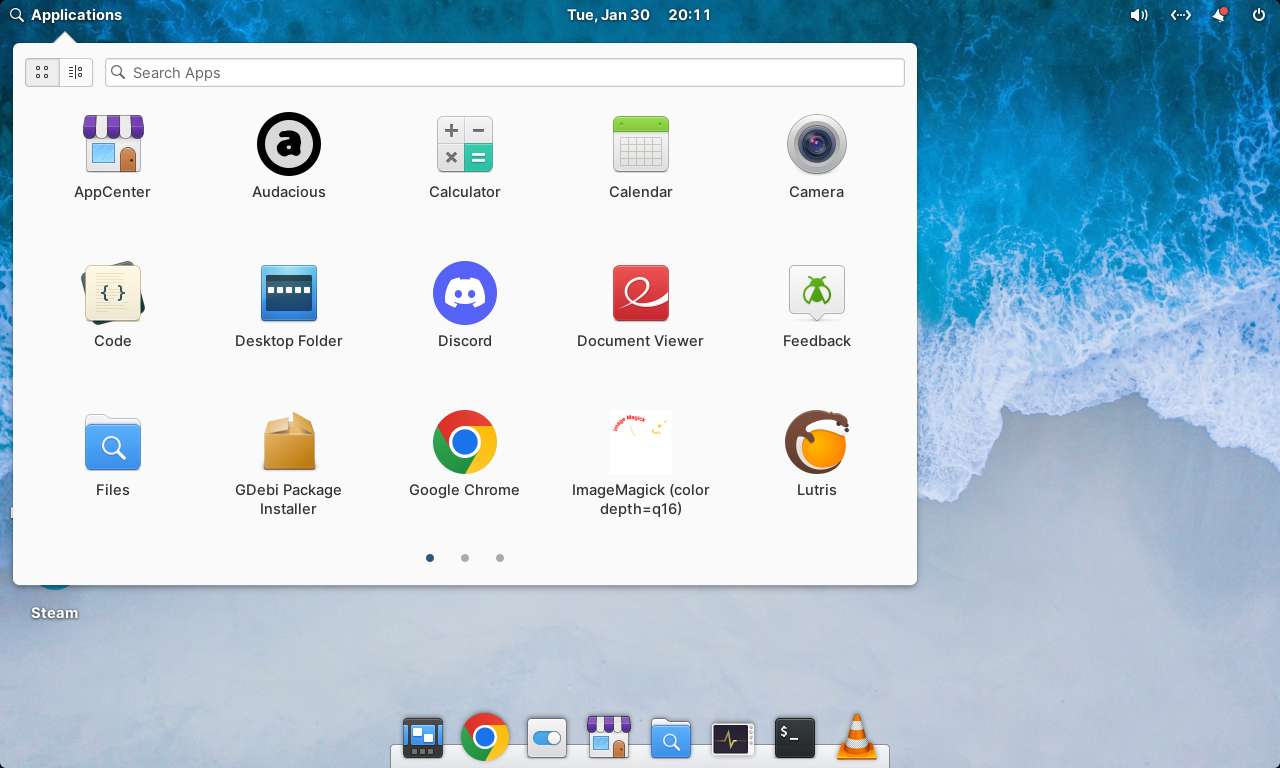1280x768 pixels.
Task: Close the Applications menu in the top panel
Action: [x=66, y=15]
